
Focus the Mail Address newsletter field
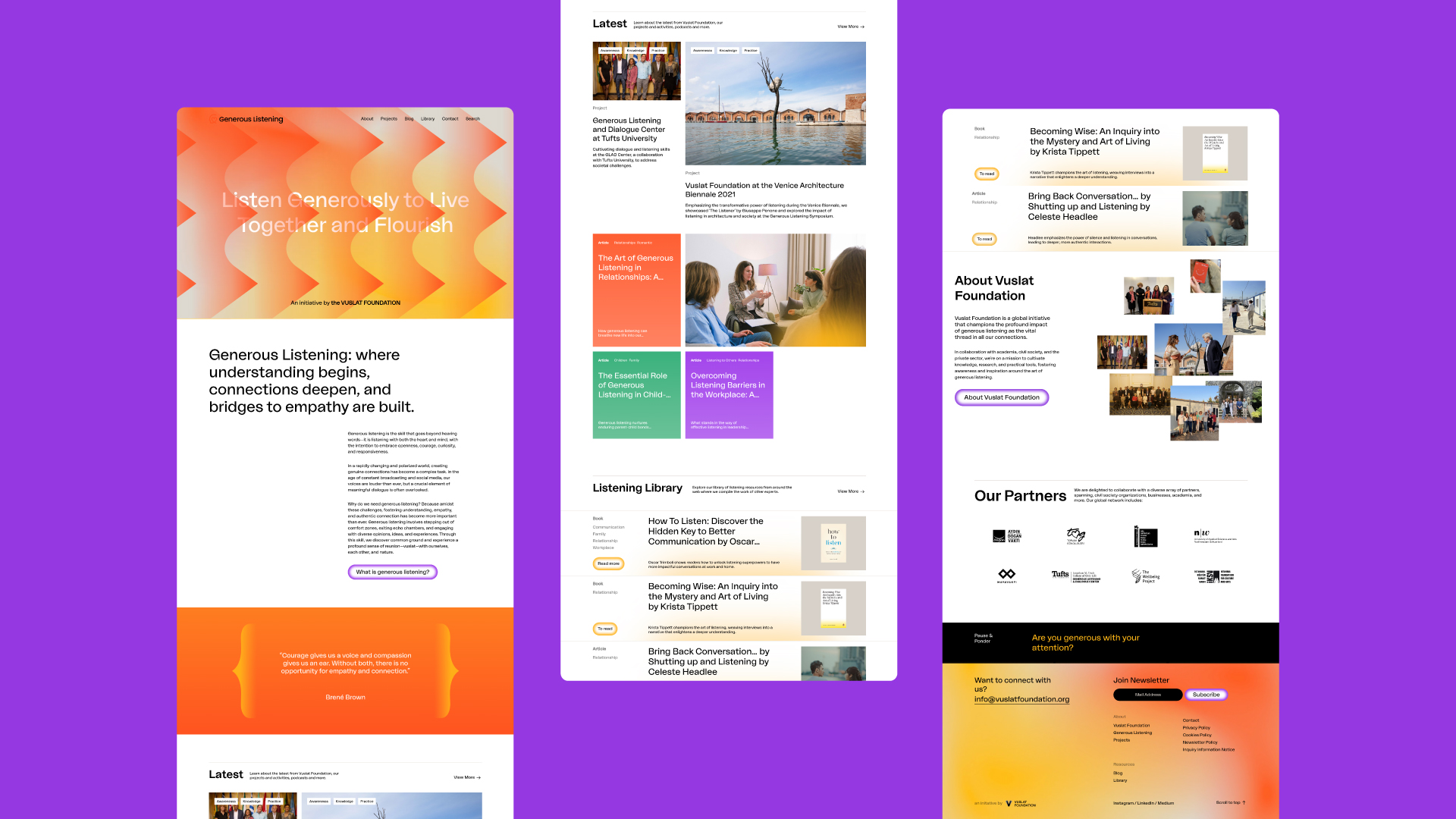coord(1147,695)
